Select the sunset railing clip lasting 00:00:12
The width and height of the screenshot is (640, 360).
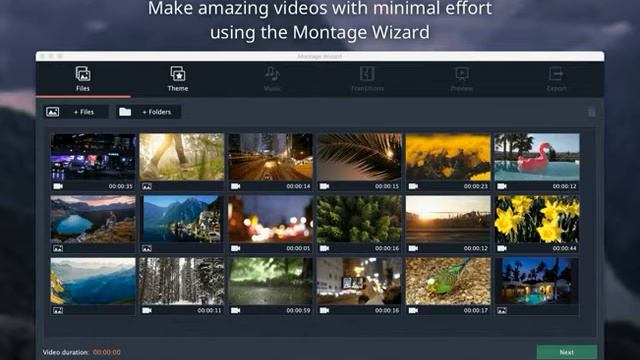tap(448, 219)
